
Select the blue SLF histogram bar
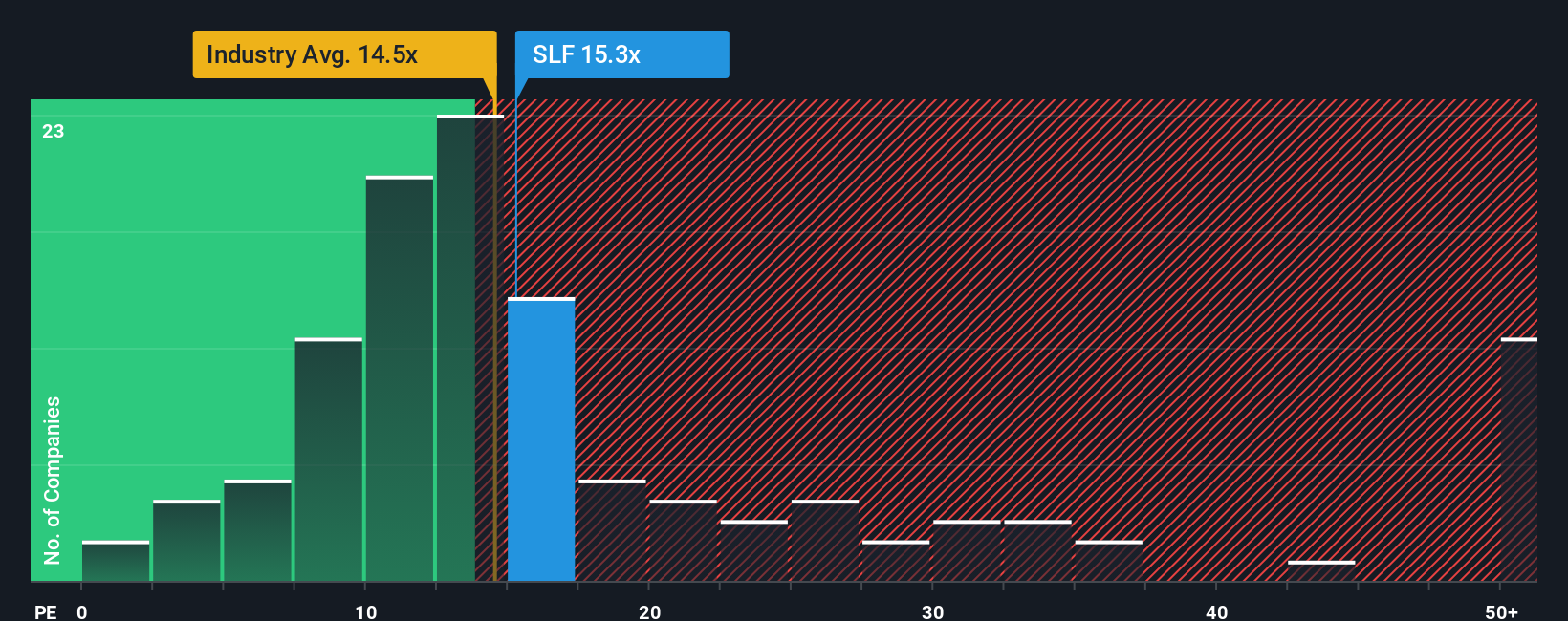(541, 439)
